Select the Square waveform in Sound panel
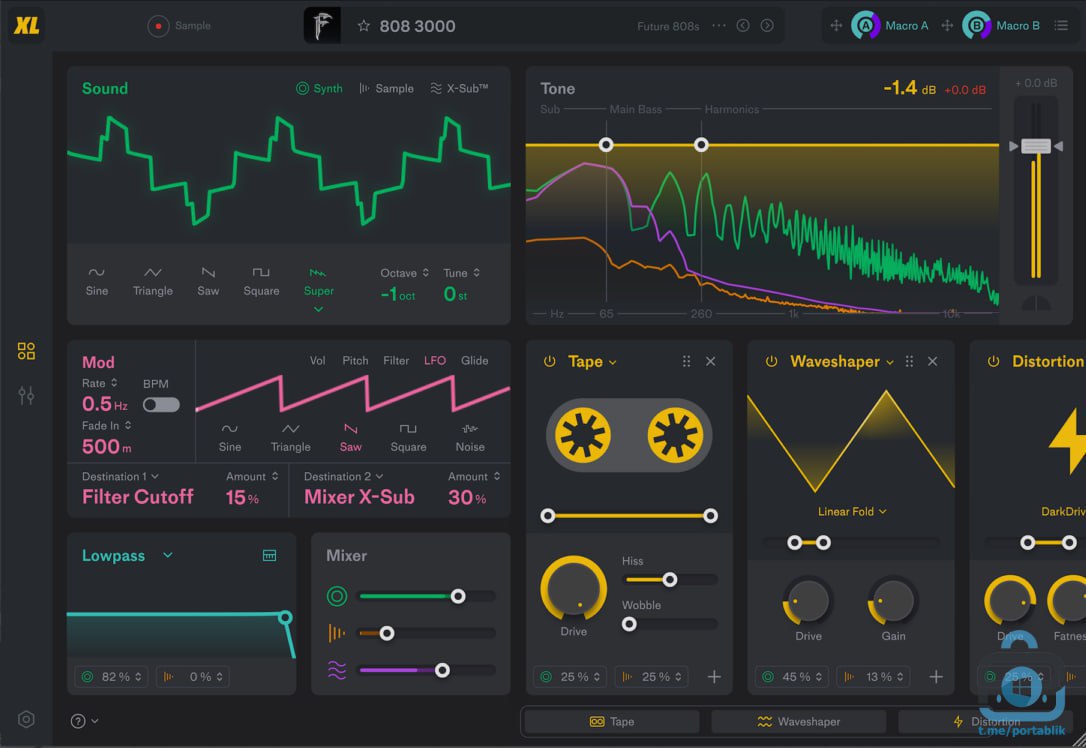 pos(261,280)
